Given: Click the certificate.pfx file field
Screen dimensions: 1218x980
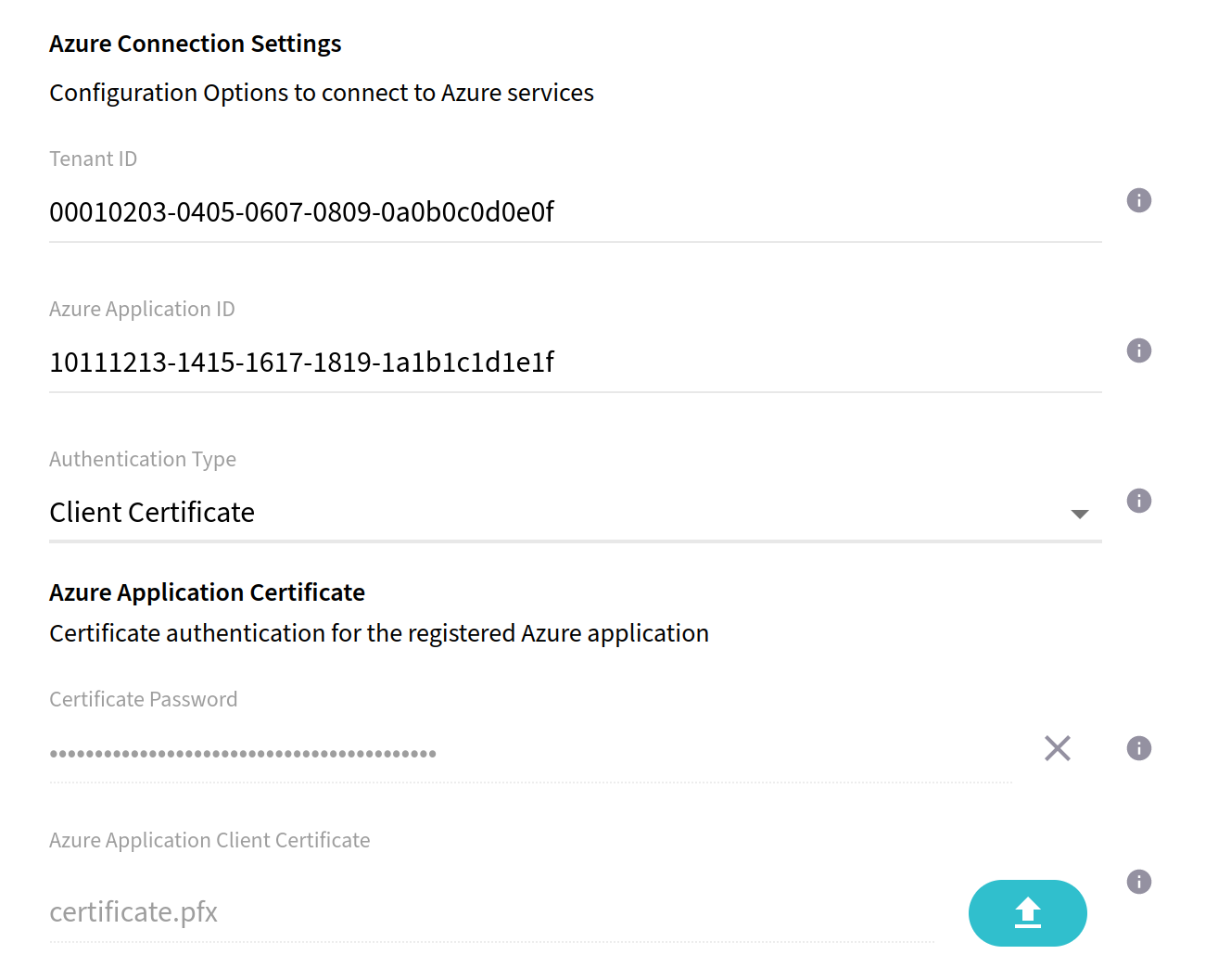Looking at the screenshot, I should click(x=491, y=912).
